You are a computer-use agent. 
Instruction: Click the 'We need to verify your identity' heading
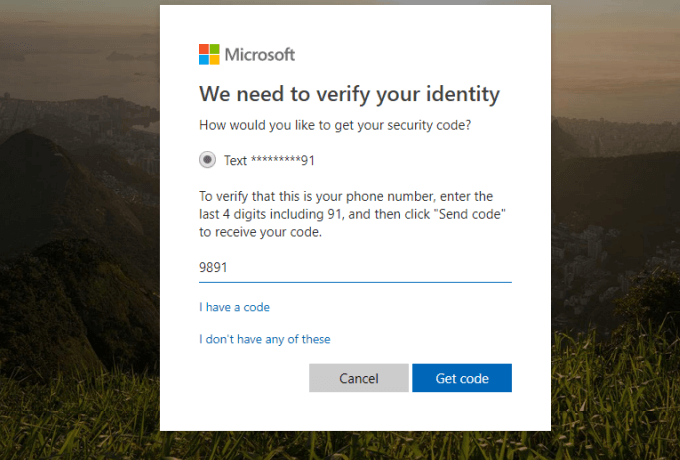pos(349,95)
